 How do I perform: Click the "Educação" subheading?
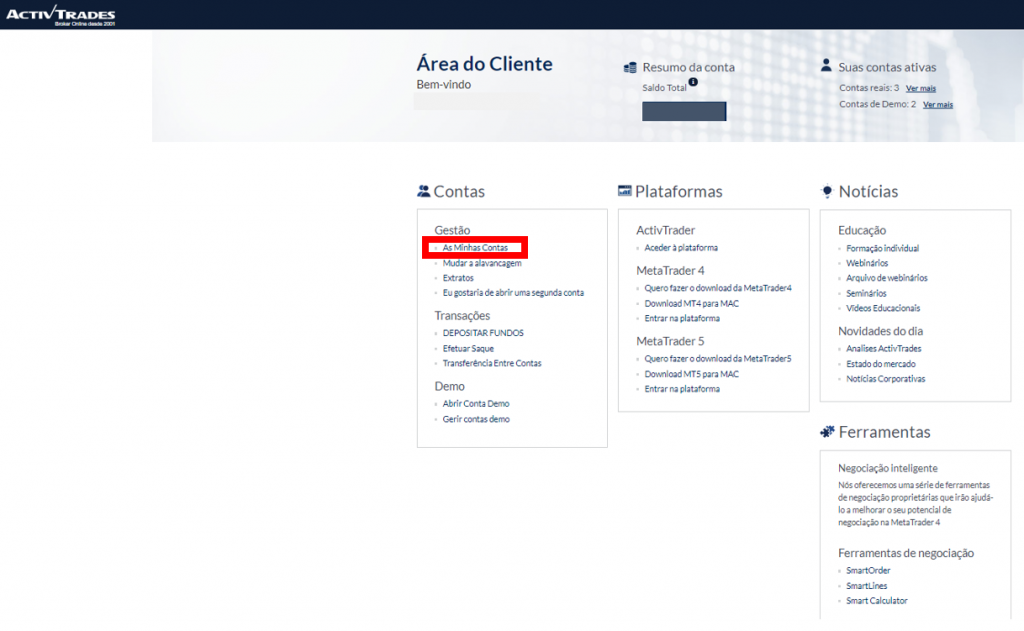coord(862,230)
